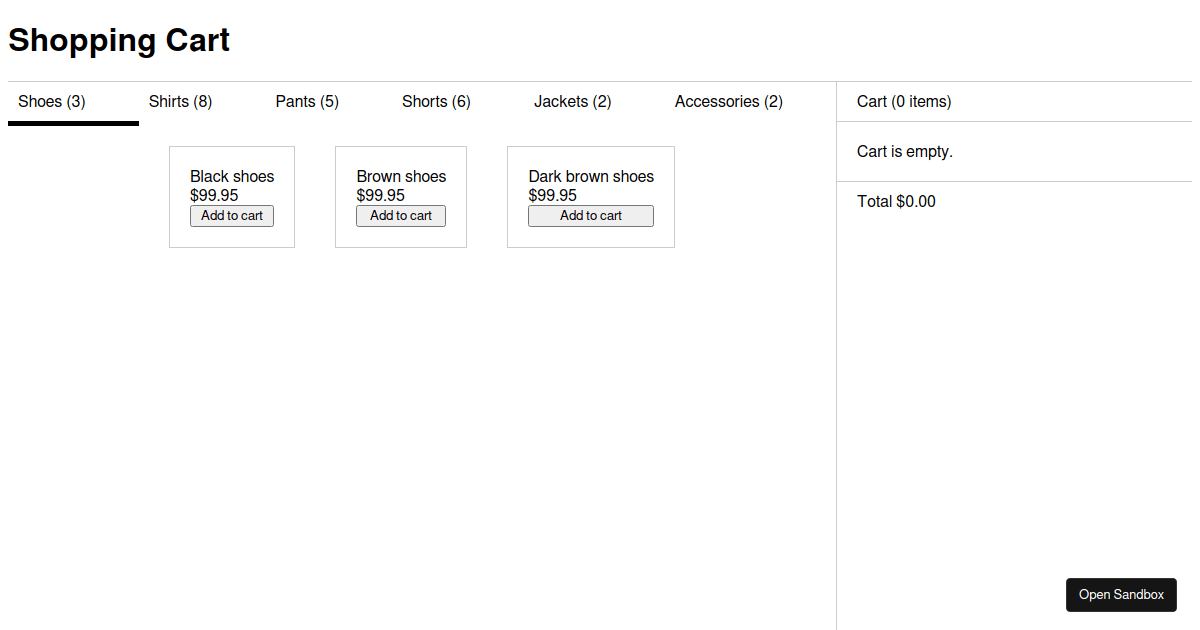Viewport: 1200px width, 630px height.
Task: Go to the Jackets (2) tab
Action: (572, 102)
